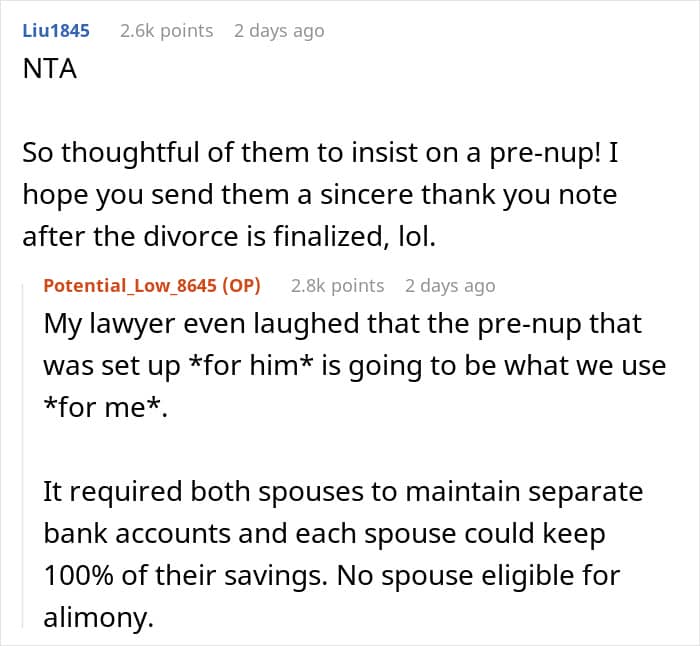The height and width of the screenshot is (646, 700).
Task: Open the OP reply's timestamp permalink
Action: (450, 285)
